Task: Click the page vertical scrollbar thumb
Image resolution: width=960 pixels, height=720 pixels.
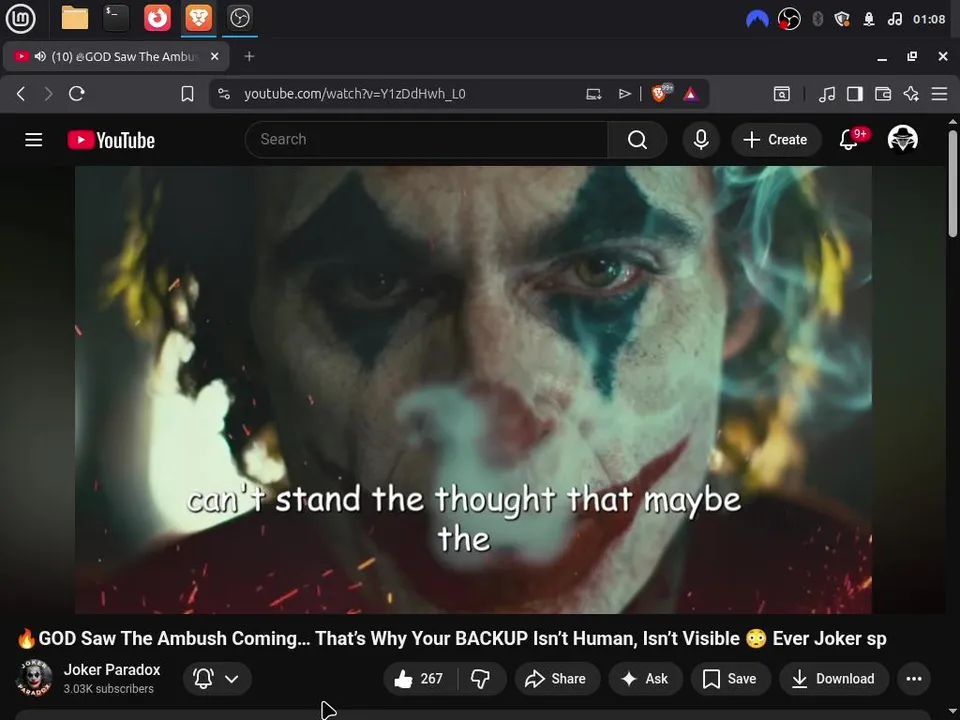Action: tap(953, 184)
